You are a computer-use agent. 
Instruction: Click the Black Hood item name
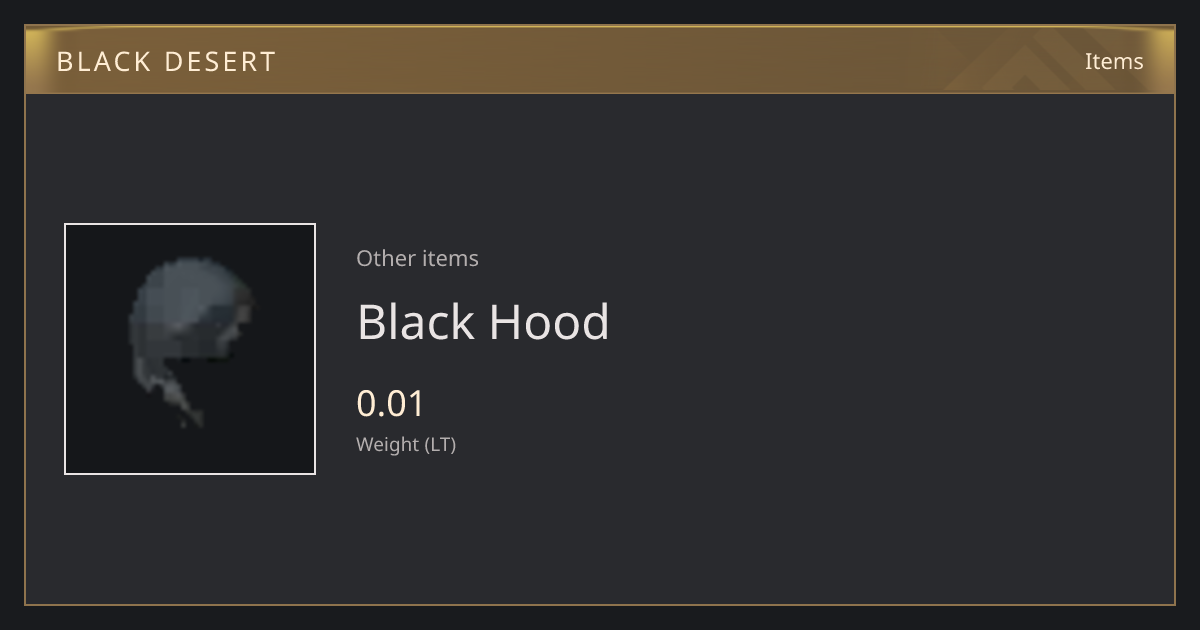pos(483,322)
